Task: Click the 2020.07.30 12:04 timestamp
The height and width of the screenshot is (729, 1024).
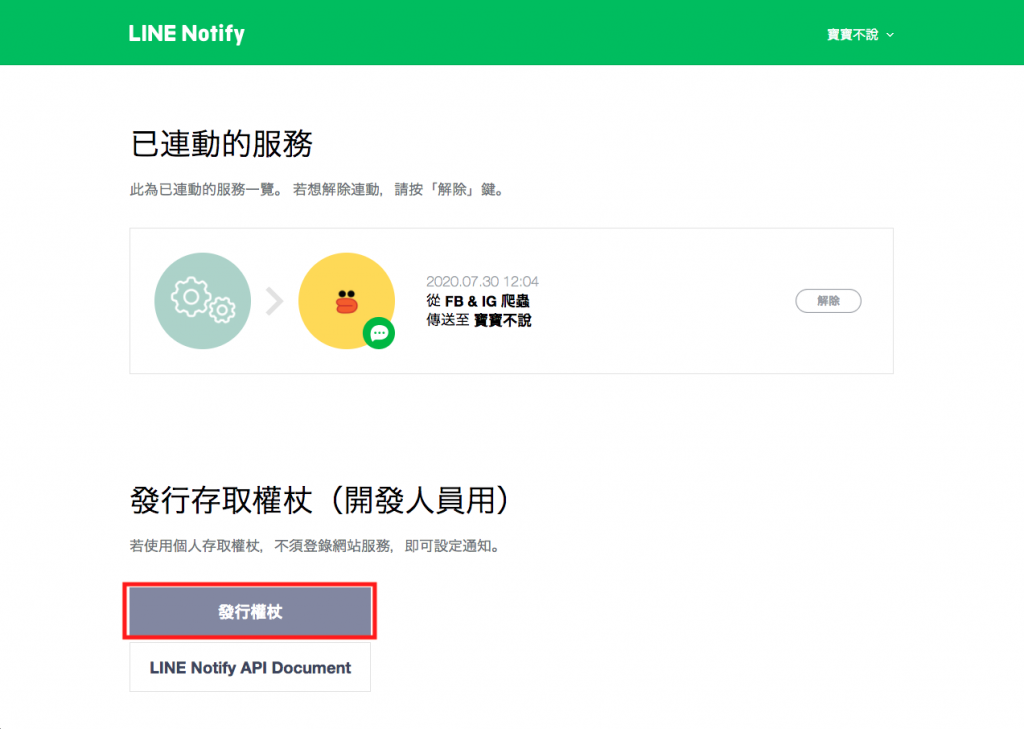Action: [483, 282]
